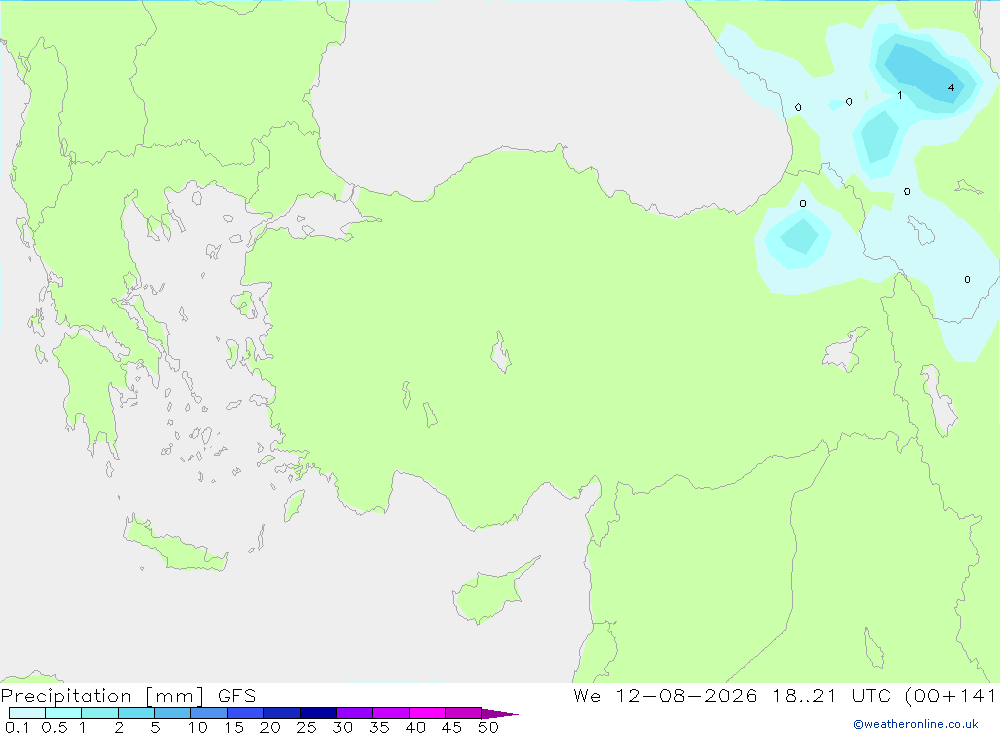Click the legend label '50'
1000x733 pixels.
(488, 727)
